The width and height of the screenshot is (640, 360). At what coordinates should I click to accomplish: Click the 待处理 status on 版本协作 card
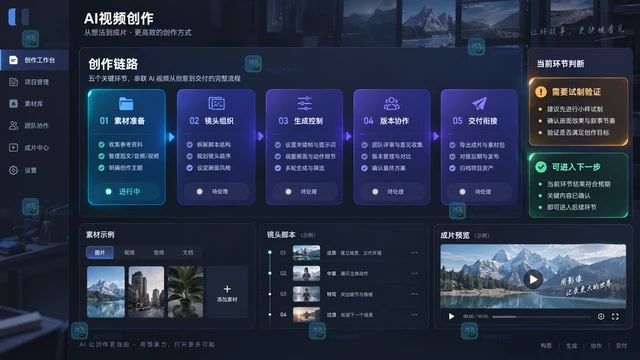(392, 191)
